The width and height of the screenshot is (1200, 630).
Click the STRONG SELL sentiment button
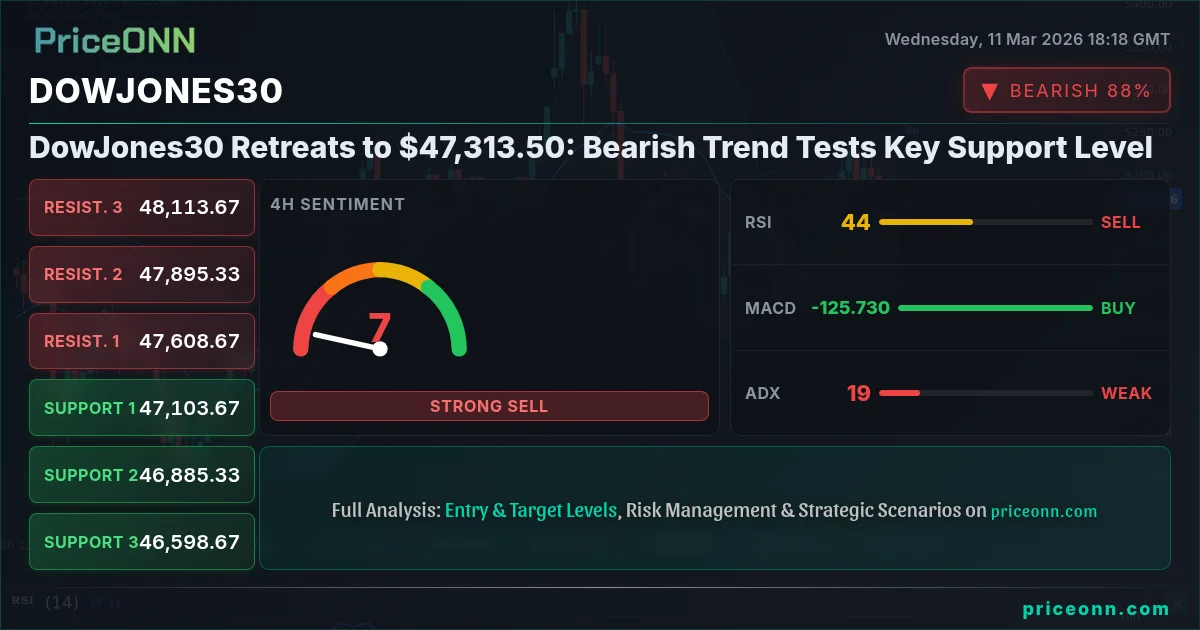click(x=489, y=406)
